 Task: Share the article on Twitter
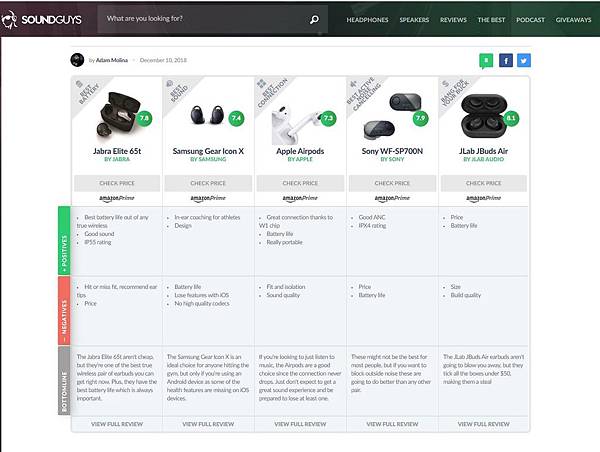click(524, 60)
